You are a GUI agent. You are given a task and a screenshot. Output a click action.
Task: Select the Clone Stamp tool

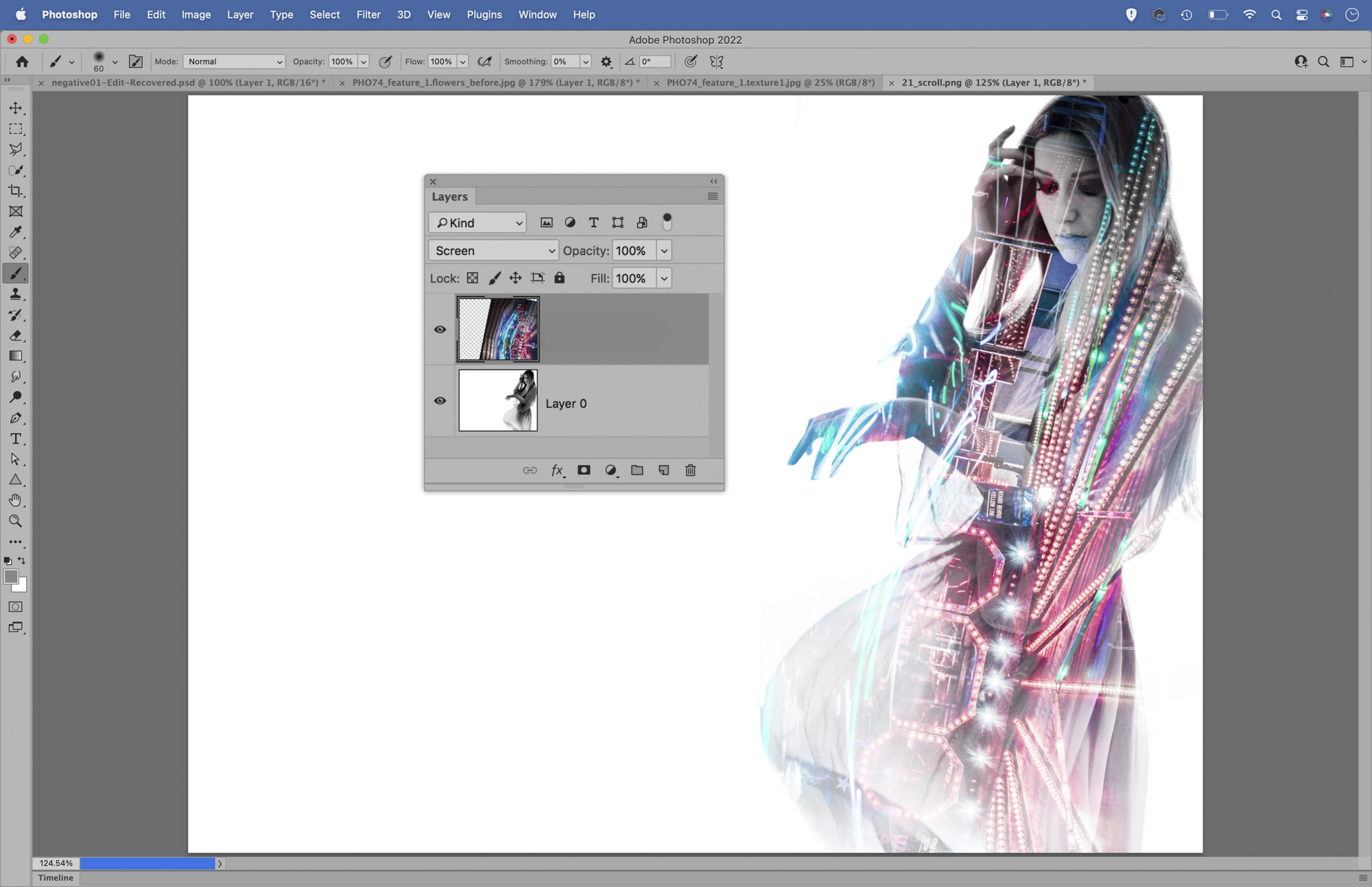click(15, 294)
